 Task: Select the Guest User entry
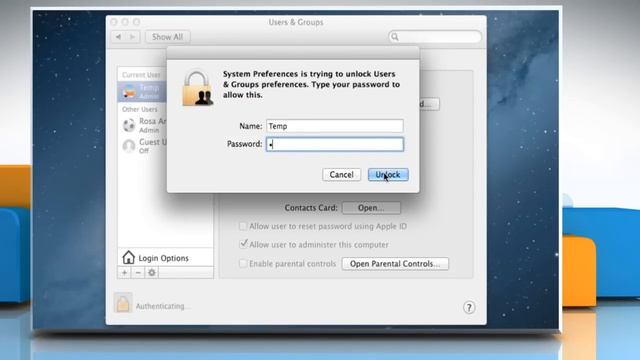(x=142, y=146)
